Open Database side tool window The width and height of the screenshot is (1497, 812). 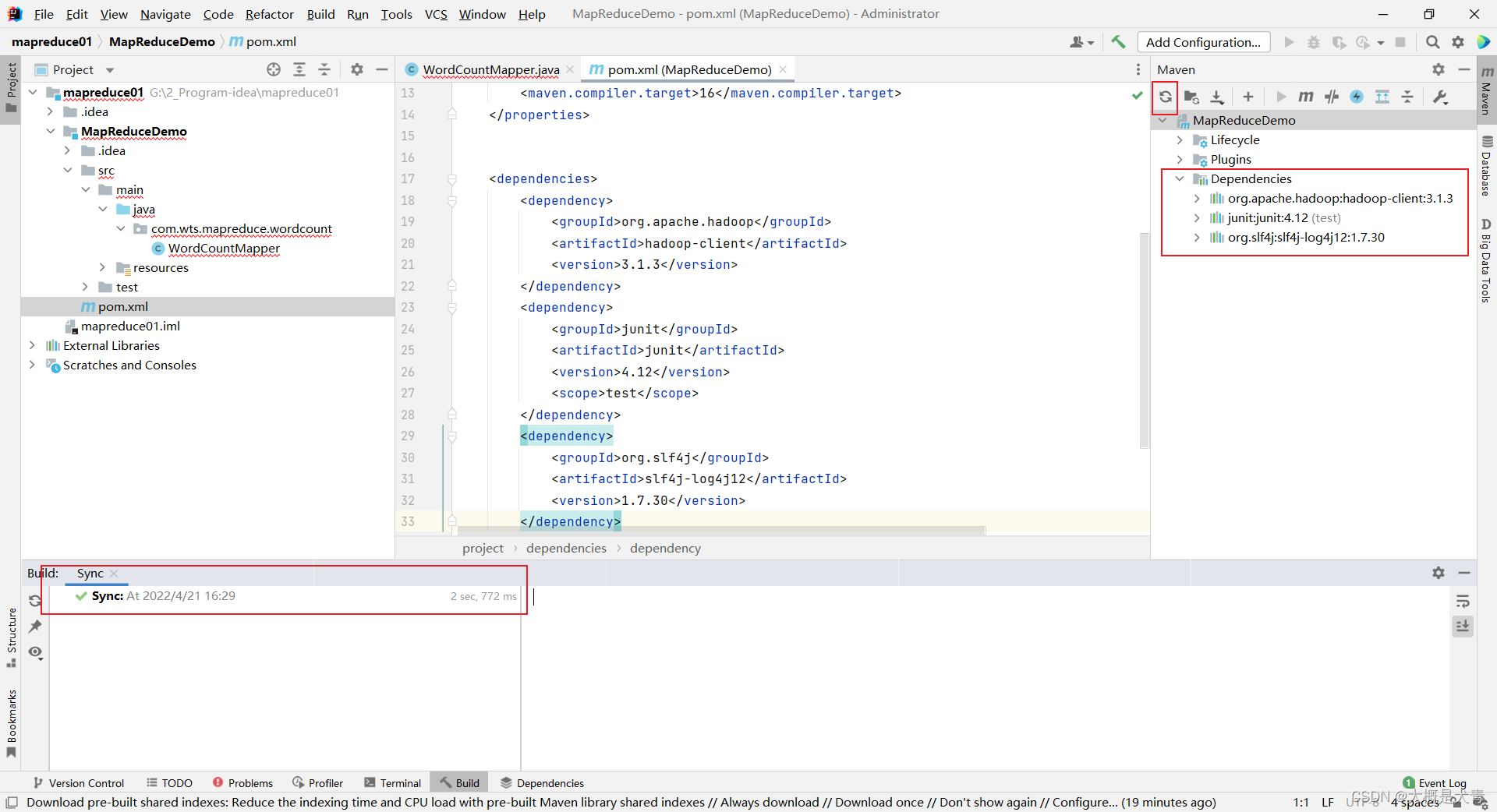(1487, 166)
